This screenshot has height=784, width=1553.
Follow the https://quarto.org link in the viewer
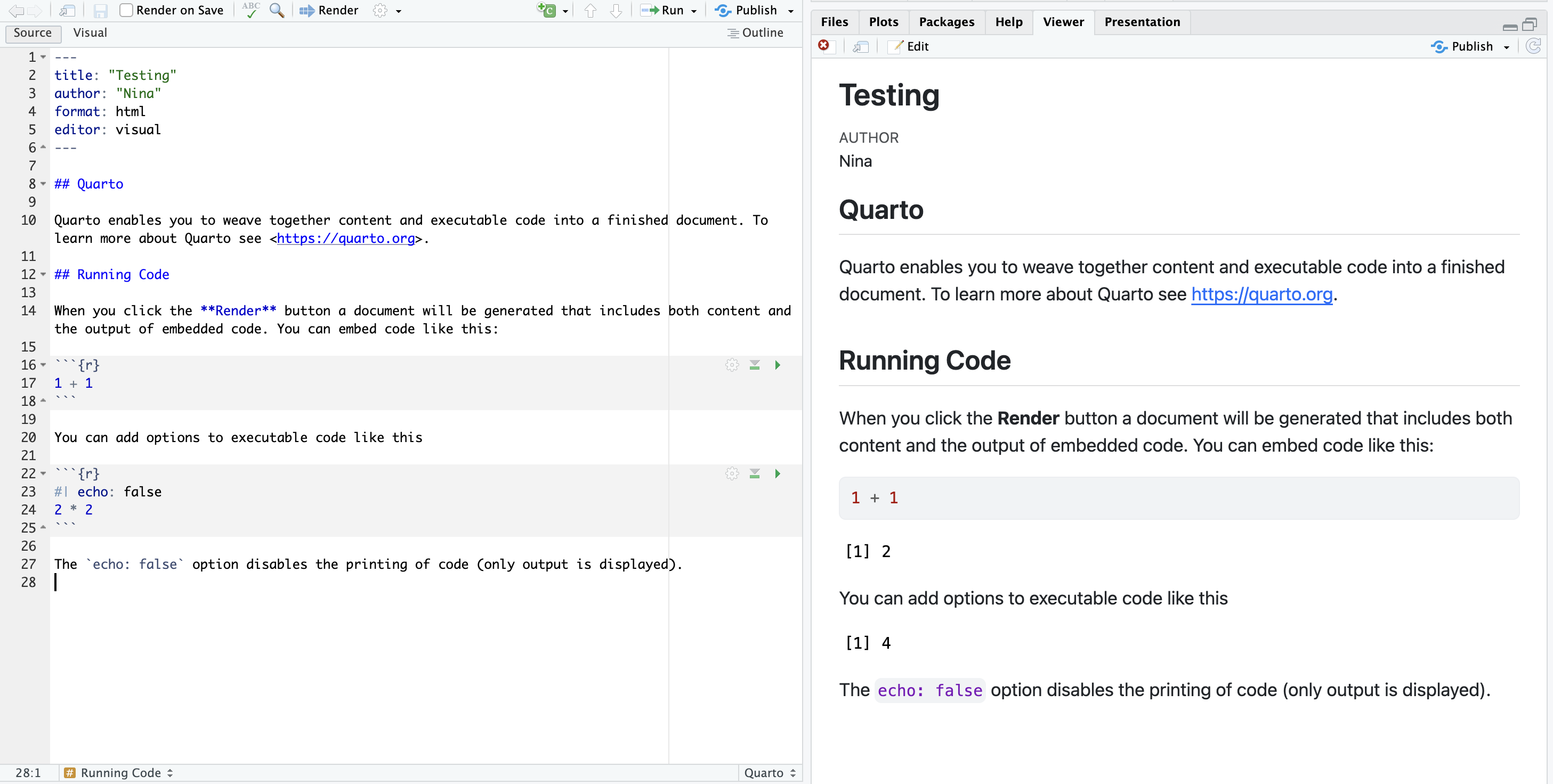point(1261,294)
